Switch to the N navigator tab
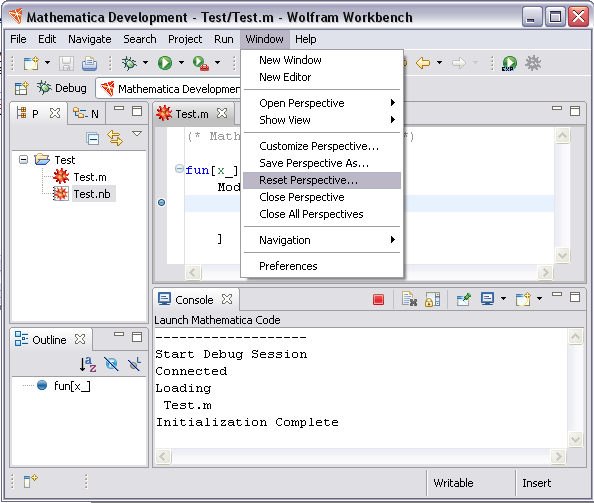 (86, 114)
